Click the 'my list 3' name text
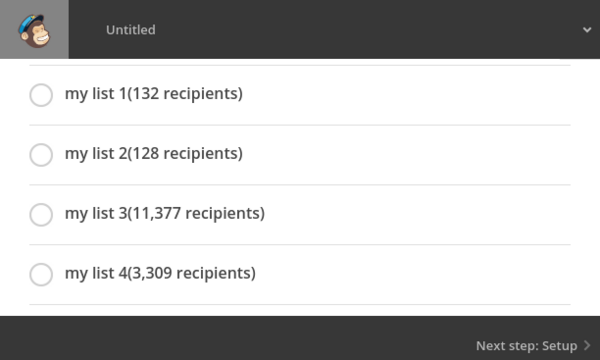 [96, 213]
